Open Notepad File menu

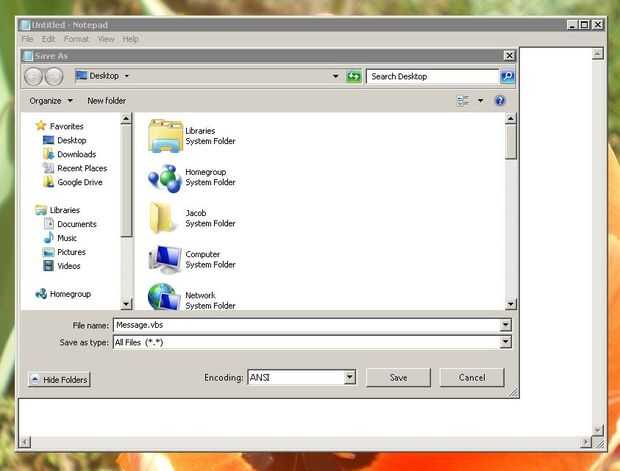pos(27,39)
